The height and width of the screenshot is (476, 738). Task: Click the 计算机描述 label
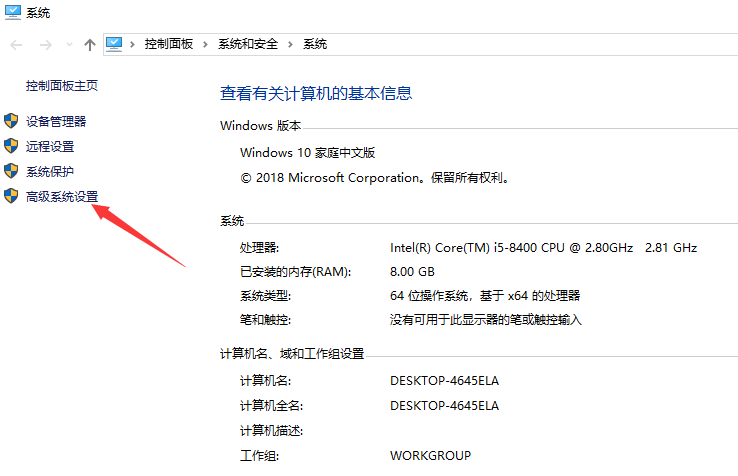tap(272, 430)
